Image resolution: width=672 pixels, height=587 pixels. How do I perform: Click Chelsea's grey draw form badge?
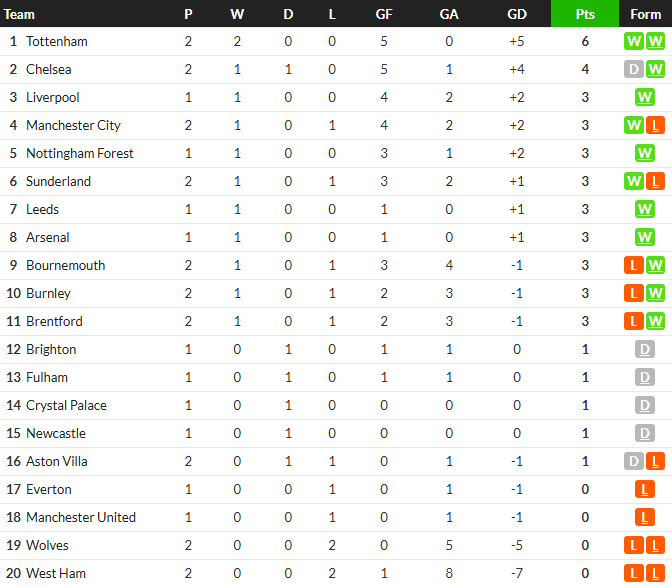[633, 69]
